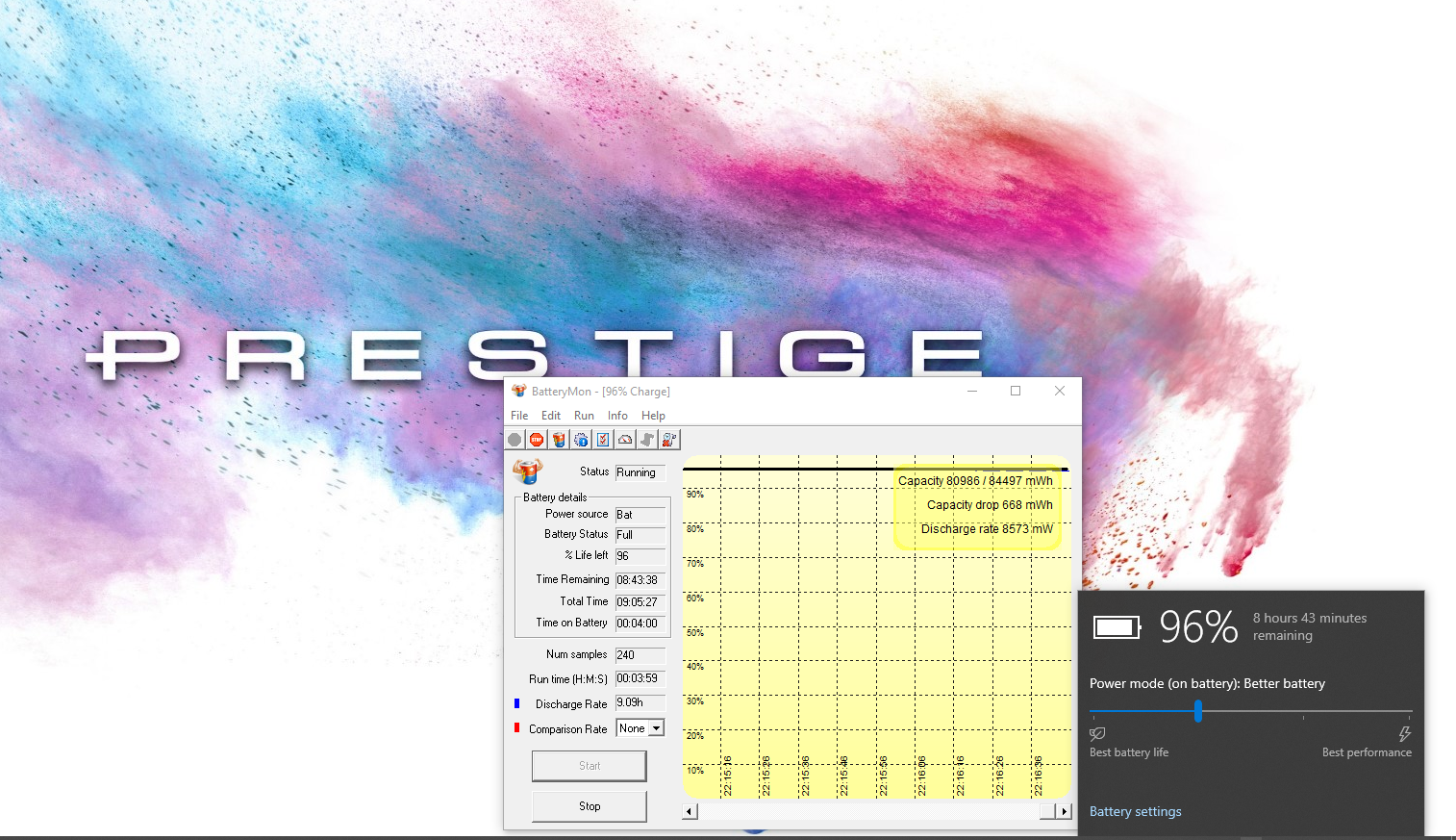Click the grey start-monitoring toolbar icon
Image resolution: width=1456 pixels, height=840 pixels.
coord(515,440)
